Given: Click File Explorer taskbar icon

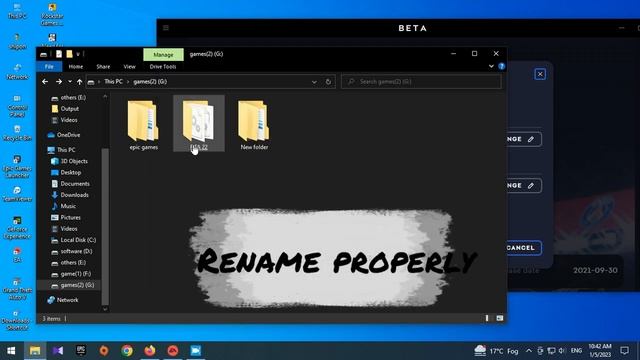Looking at the screenshot, I should point(35,351).
